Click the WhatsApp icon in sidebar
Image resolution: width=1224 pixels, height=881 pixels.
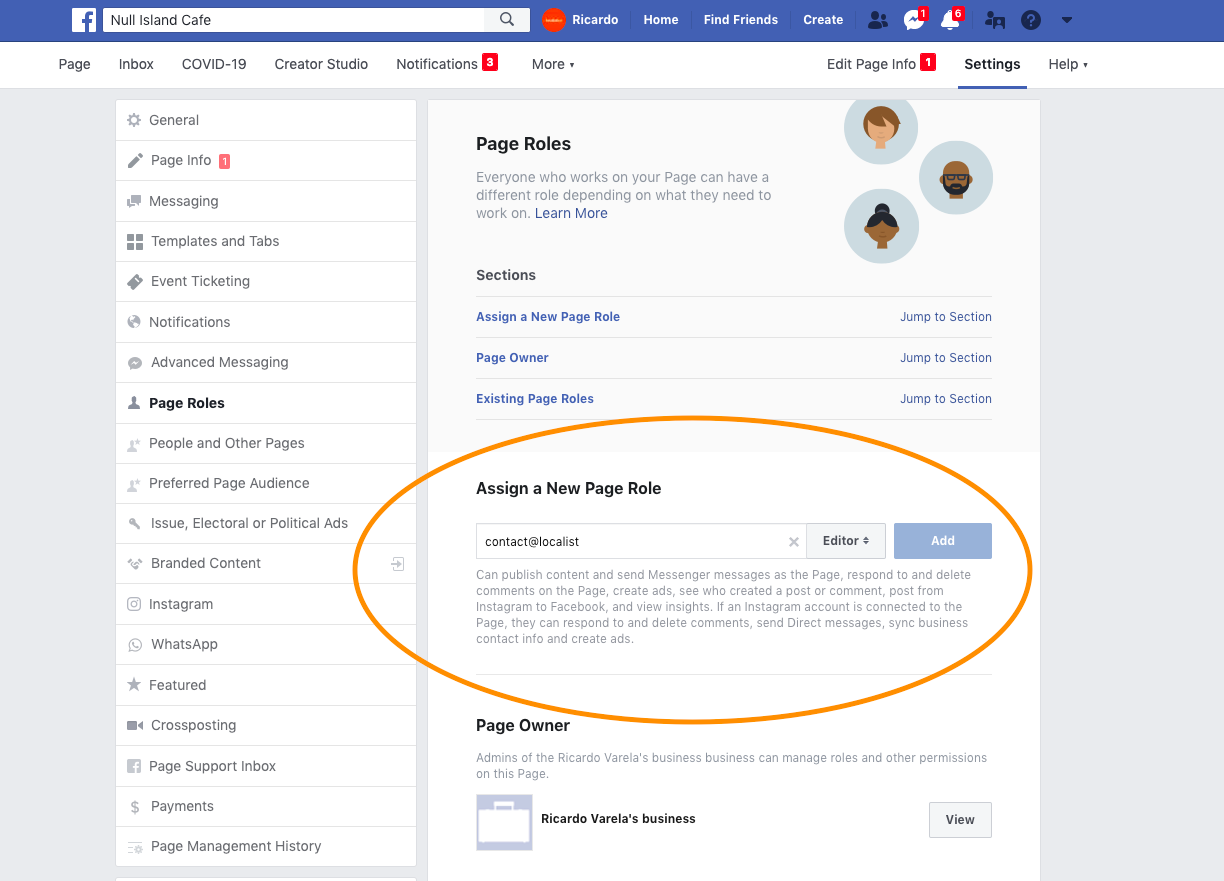click(135, 645)
